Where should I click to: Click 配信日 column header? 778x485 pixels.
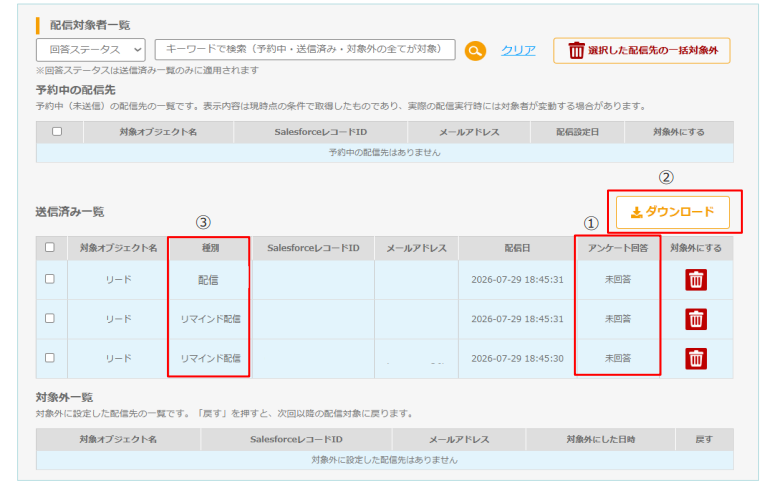[x=517, y=248]
